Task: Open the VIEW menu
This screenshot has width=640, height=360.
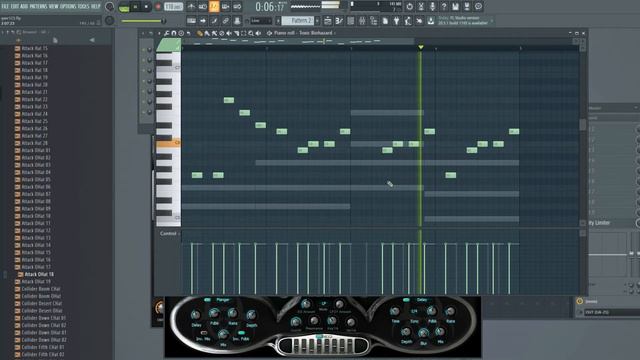Action: click(x=53, y=7)
